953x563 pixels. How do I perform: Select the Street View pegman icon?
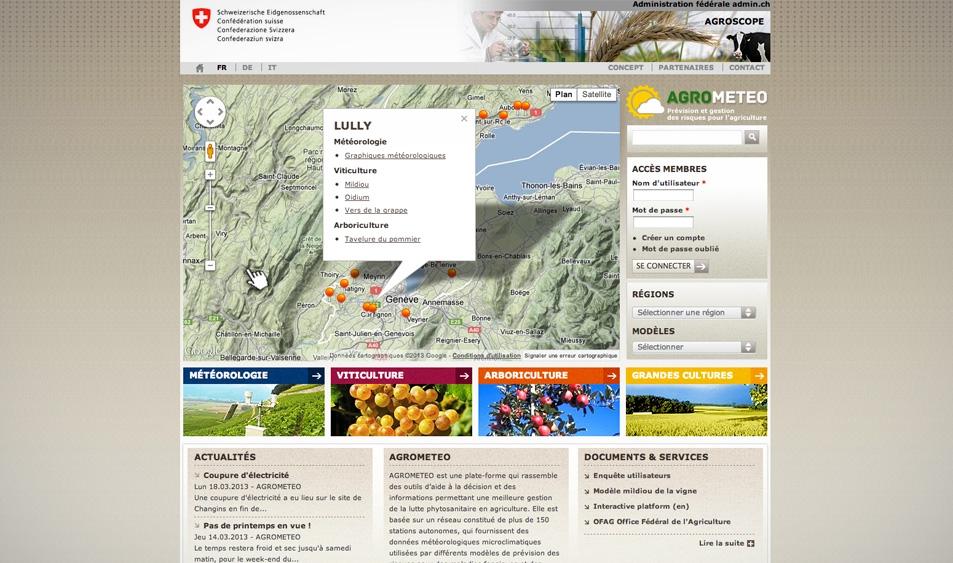[210, 151]
